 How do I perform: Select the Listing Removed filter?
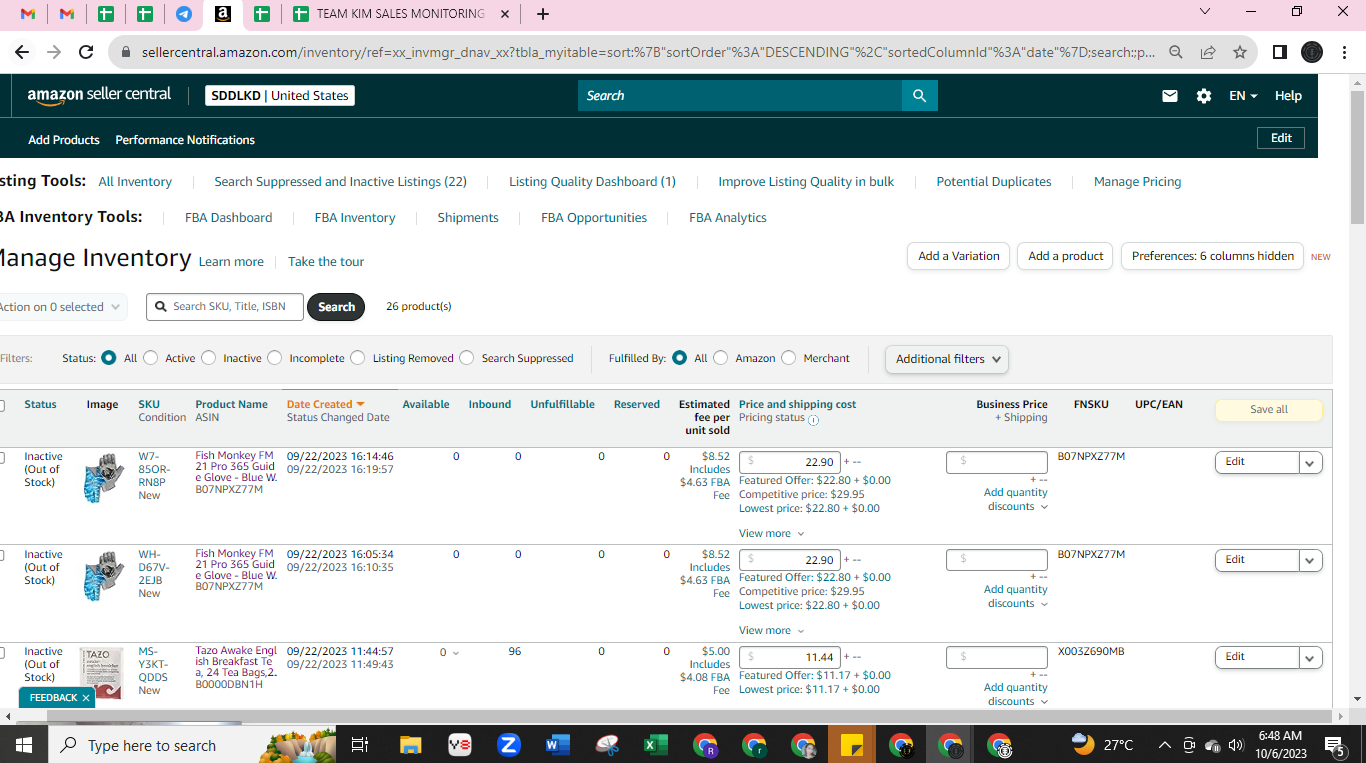point(358,358)
